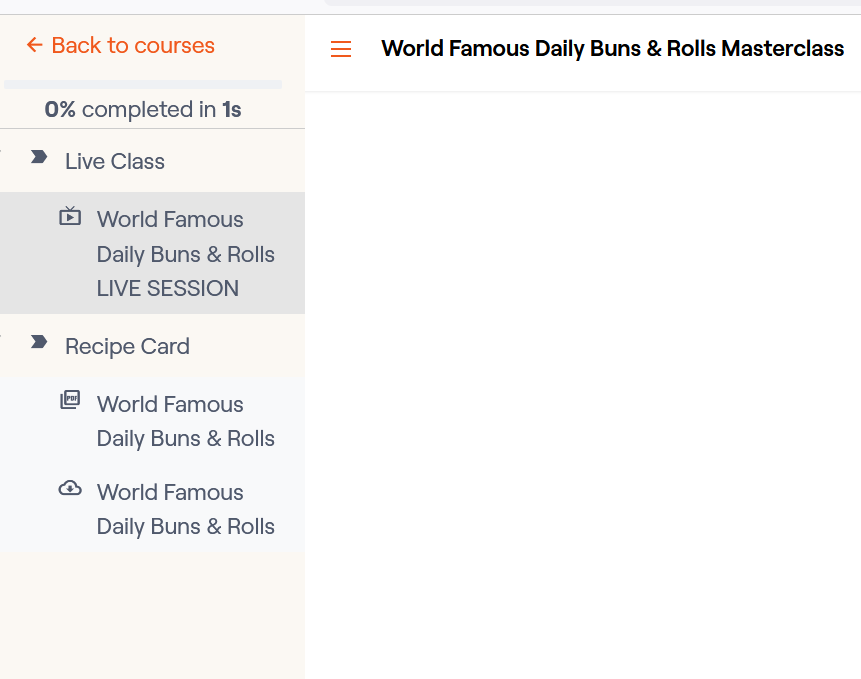Image resolution: width=861 pixels, height=679 pixels.
Task: Click the empty white lesson content area
Action: (x=582, y=380)
